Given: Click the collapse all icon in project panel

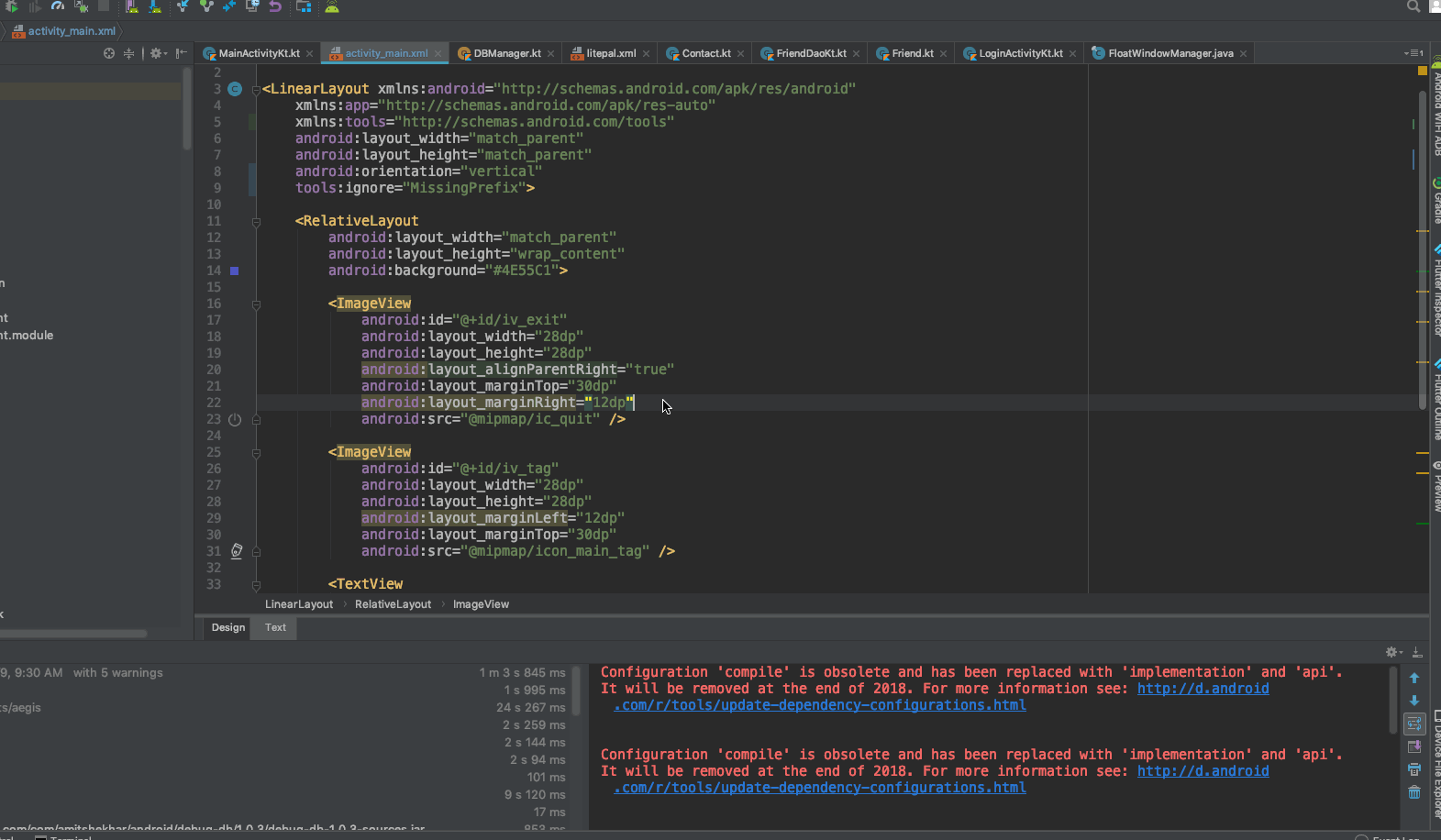Looking at the screenshot, I should click(x=128, y=53).
